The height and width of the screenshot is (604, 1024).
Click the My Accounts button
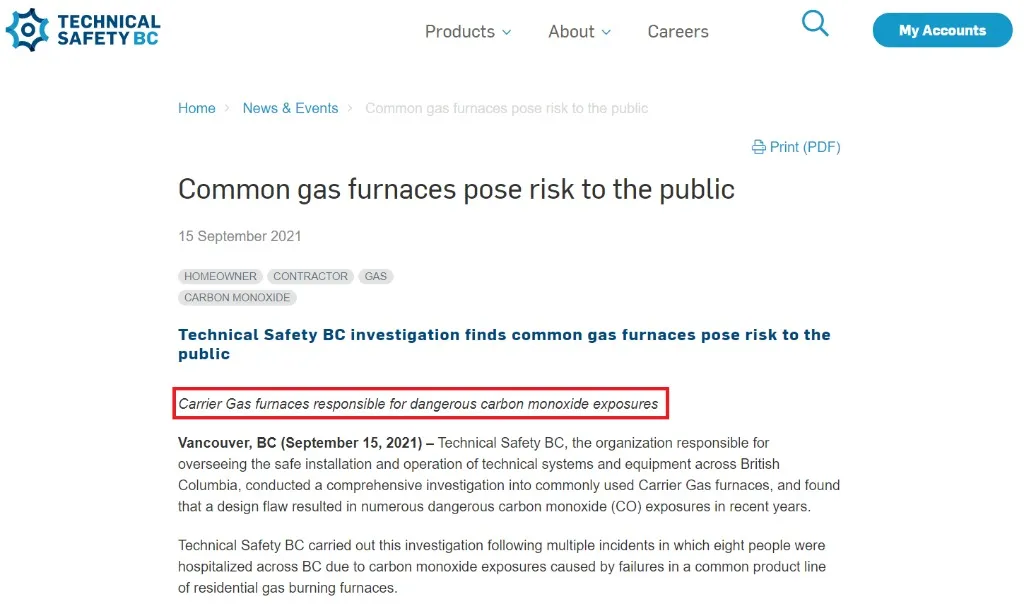click(941, 30)
